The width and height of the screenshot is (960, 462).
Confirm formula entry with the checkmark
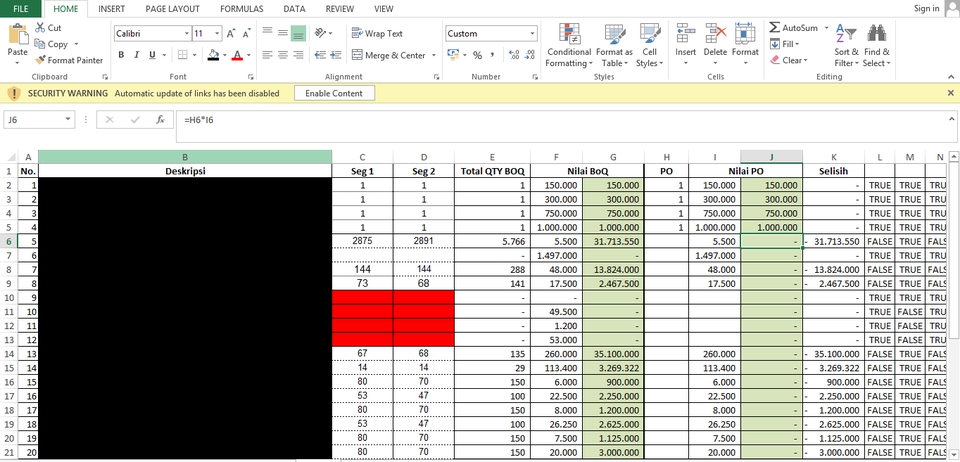135,120
